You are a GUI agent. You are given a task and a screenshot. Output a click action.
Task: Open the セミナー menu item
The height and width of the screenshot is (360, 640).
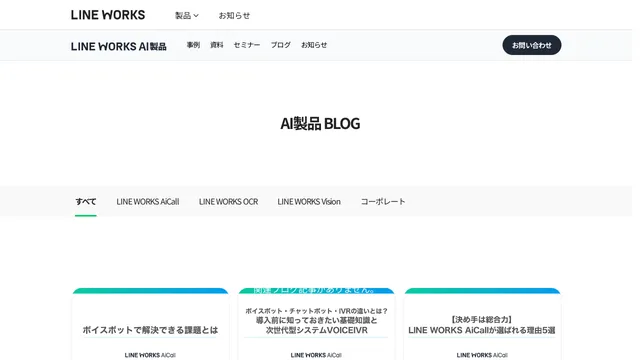pyautogui.click(x=247, y=45)
